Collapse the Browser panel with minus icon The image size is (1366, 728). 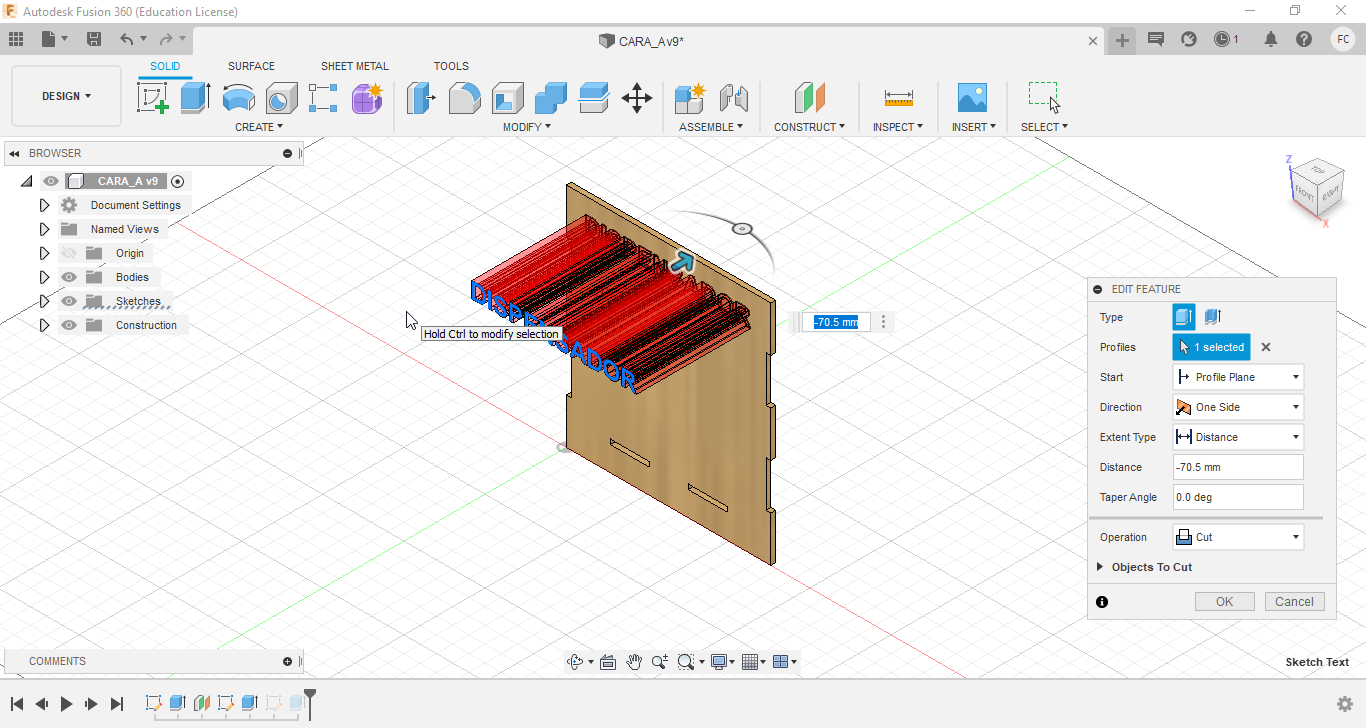point(288,153)
